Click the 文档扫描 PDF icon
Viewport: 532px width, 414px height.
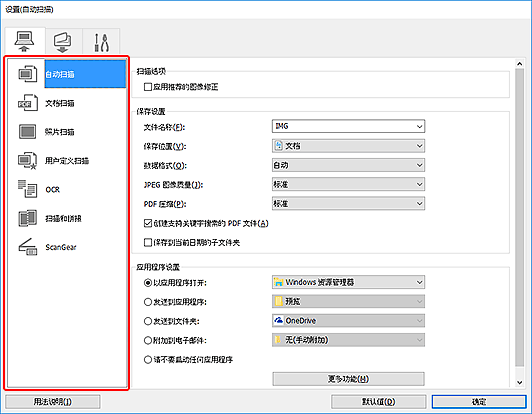(x=27, y=103)
